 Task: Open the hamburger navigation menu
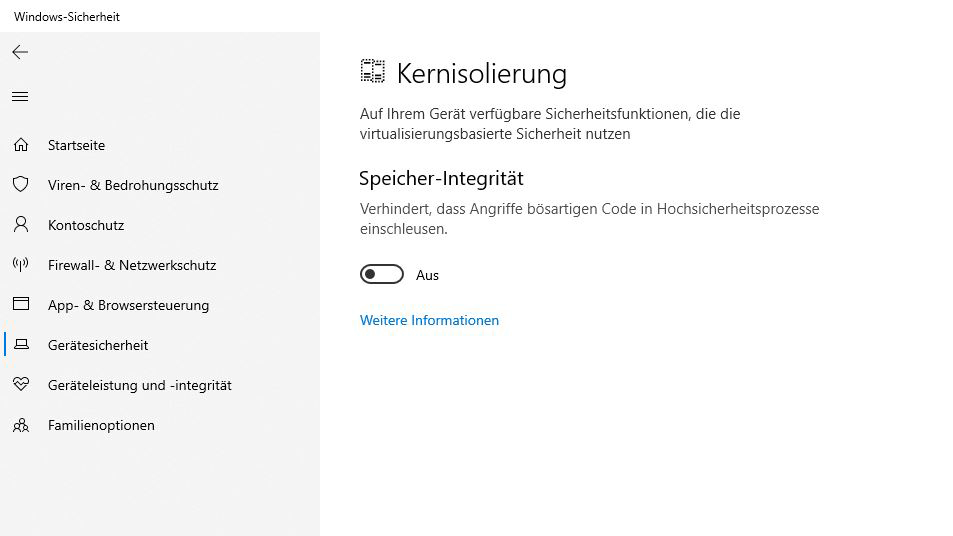click(20, 97)
